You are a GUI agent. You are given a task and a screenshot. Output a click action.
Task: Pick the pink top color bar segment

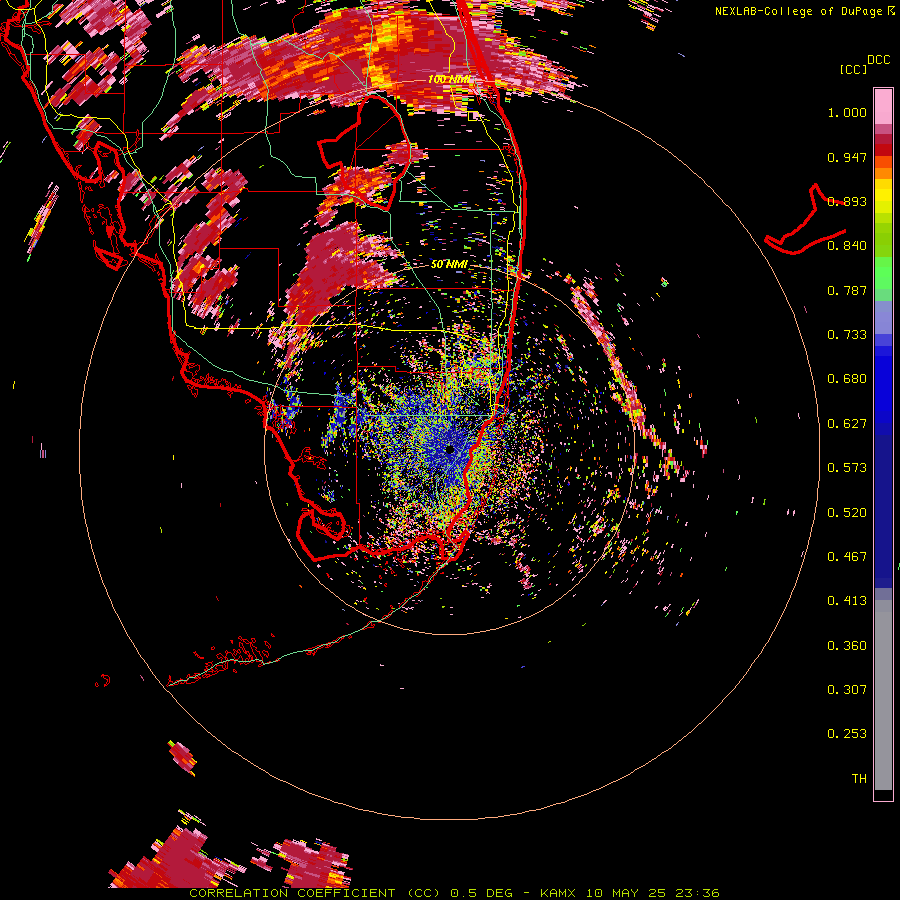(x=883, y=107)
